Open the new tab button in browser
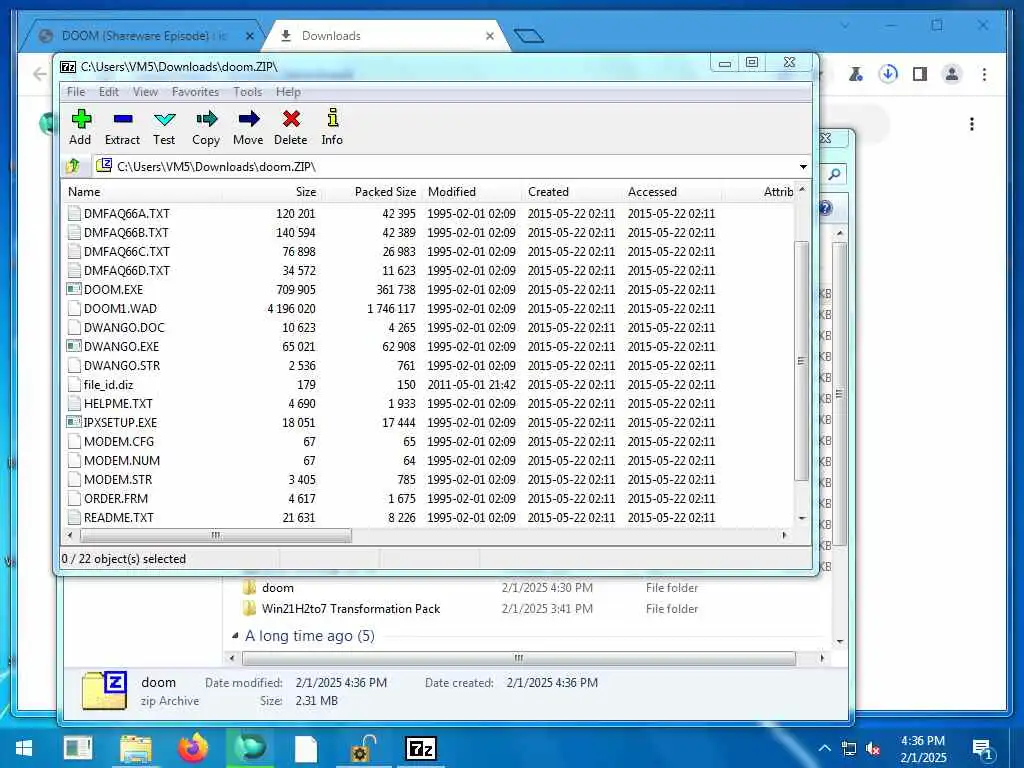The width and height of the screenshot is (1024, 768). click(x=528, y=35)
